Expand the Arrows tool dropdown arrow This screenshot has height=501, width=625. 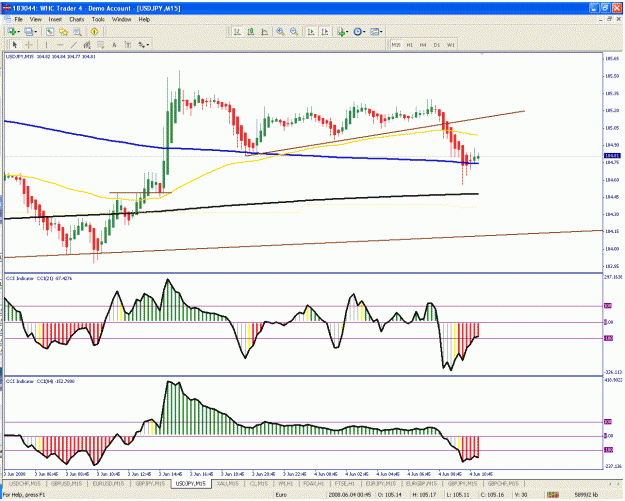[148, 45]
